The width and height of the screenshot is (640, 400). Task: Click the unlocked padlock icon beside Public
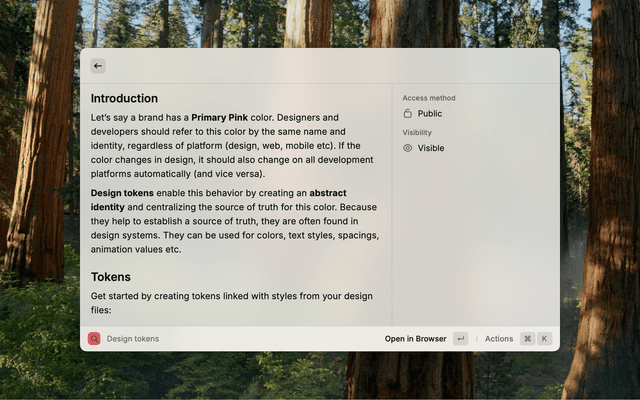tap(408, 114)
